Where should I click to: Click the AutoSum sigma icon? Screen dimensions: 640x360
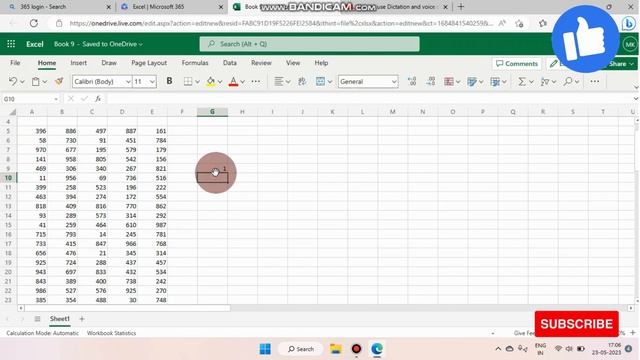click(522, 82)
